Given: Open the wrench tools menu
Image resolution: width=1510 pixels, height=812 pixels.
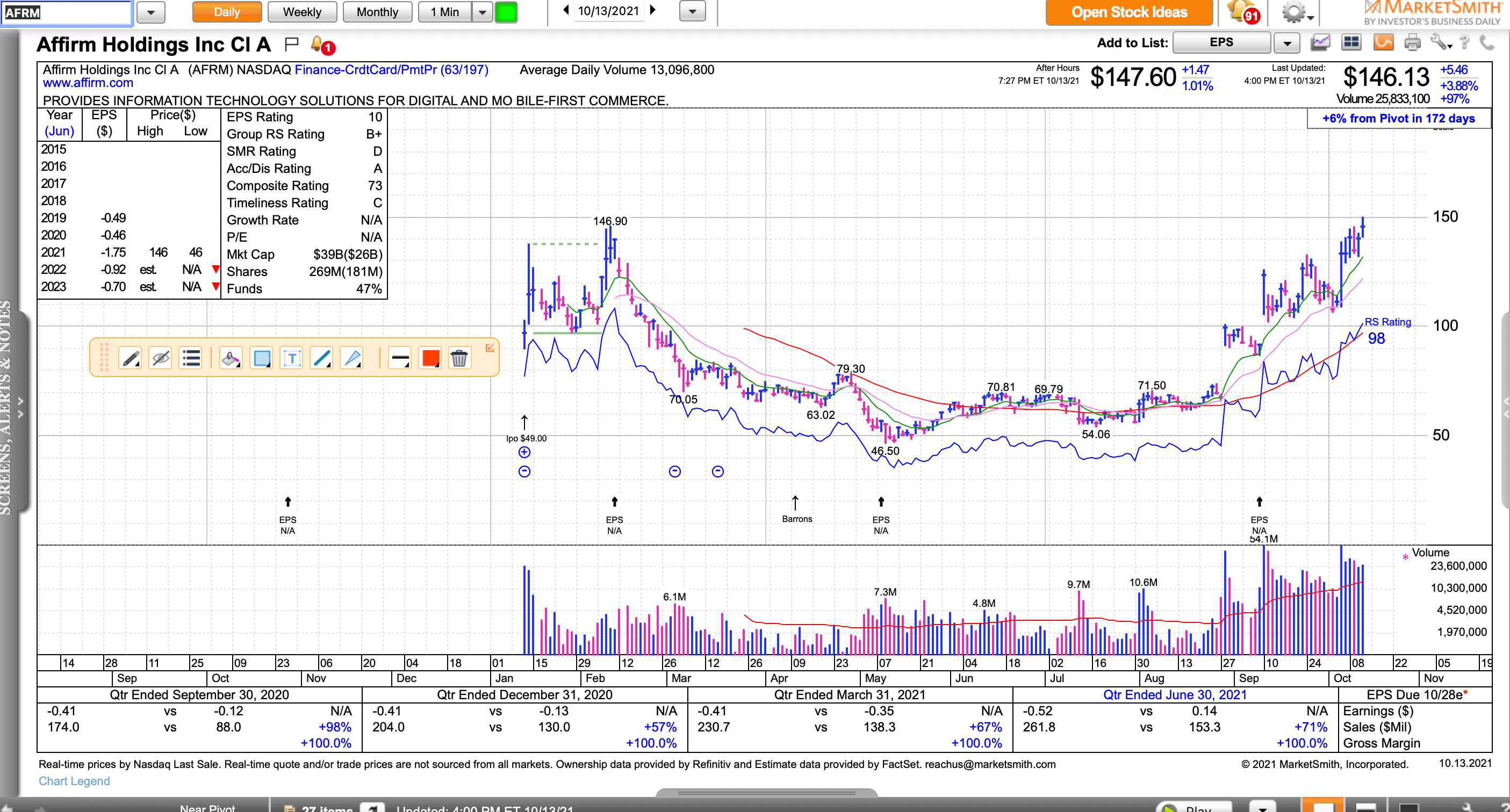Looking at the screenshot, I should tap(1441, 42).
